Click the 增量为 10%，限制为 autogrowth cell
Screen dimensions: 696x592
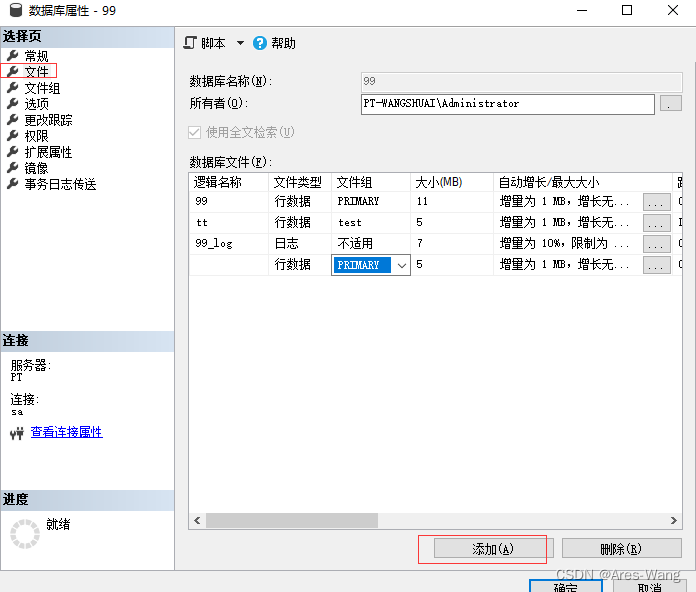point(568,243)
